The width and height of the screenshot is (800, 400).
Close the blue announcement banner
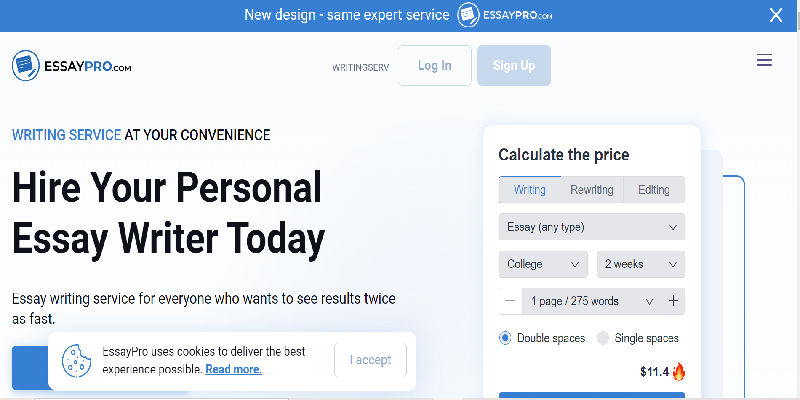[776, 15]
